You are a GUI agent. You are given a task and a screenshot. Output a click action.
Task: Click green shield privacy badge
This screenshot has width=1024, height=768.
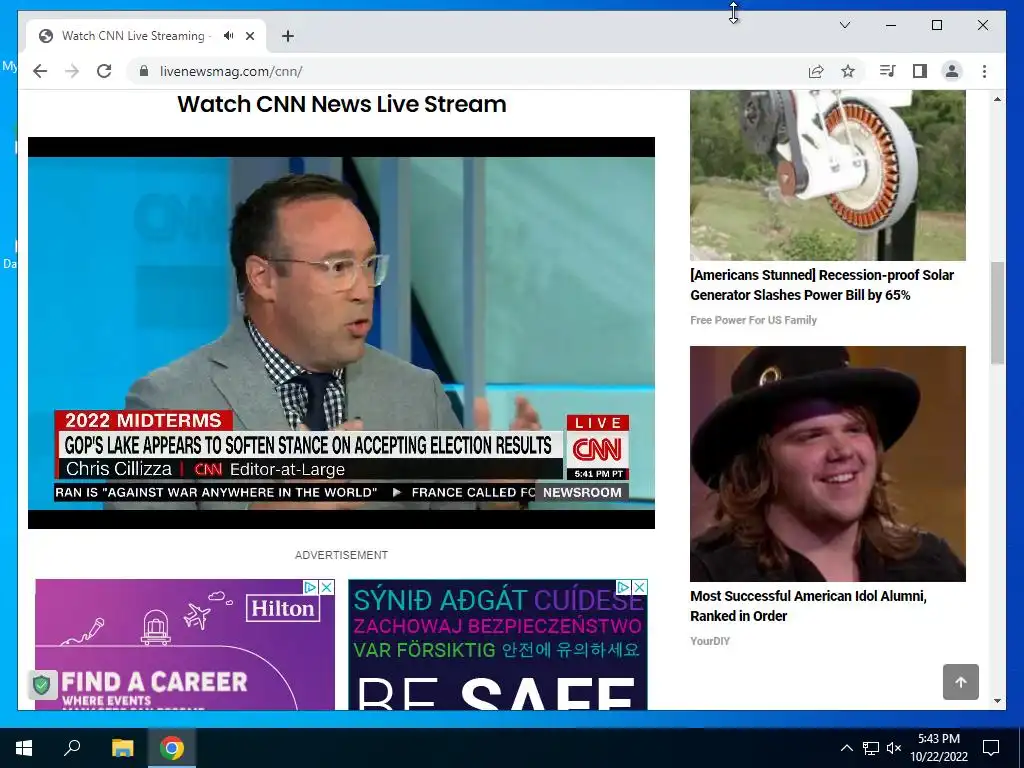click(x=42, y=685)
